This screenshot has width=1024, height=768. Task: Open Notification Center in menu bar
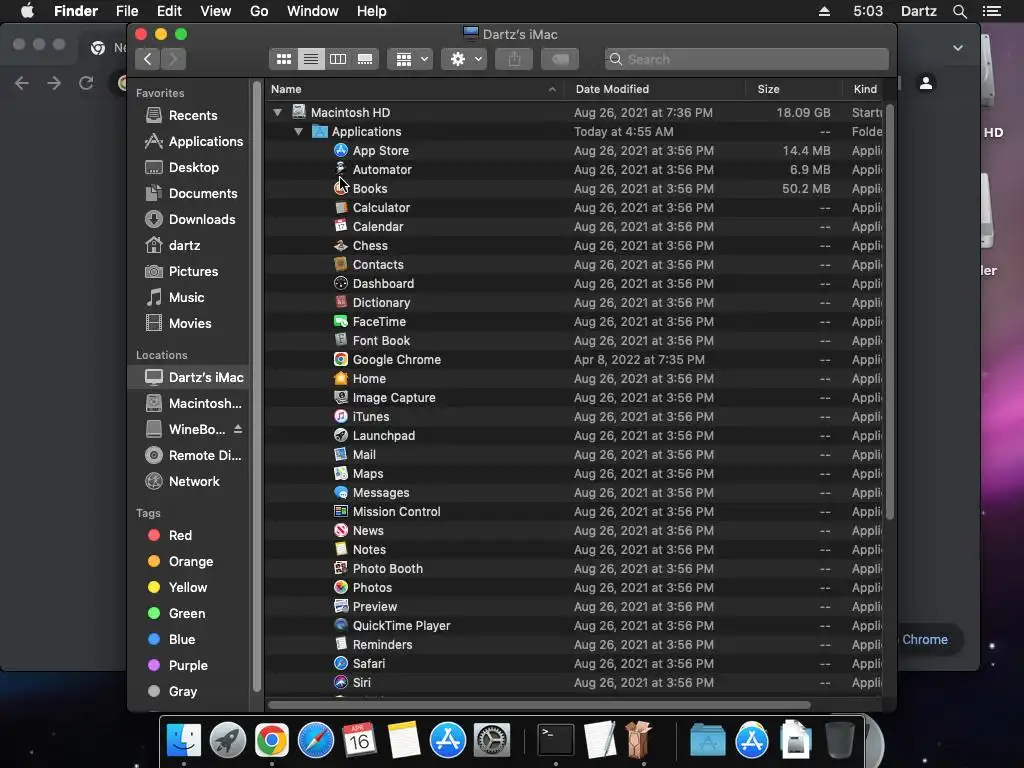click(992, 11)
